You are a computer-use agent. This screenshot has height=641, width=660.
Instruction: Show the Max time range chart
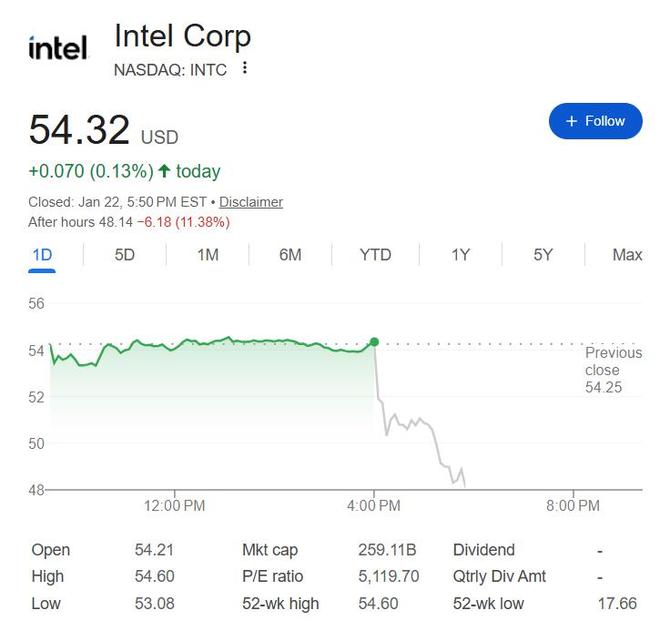tap(627, 255)
